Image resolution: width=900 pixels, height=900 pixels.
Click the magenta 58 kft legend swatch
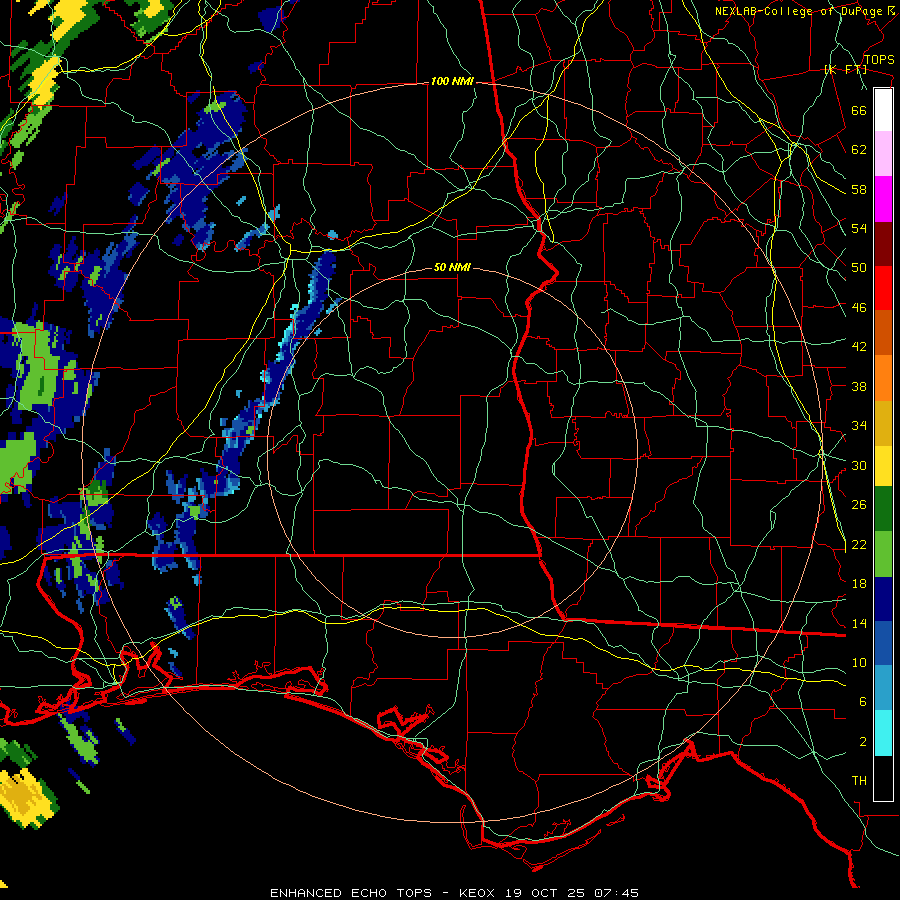(883, 199)
